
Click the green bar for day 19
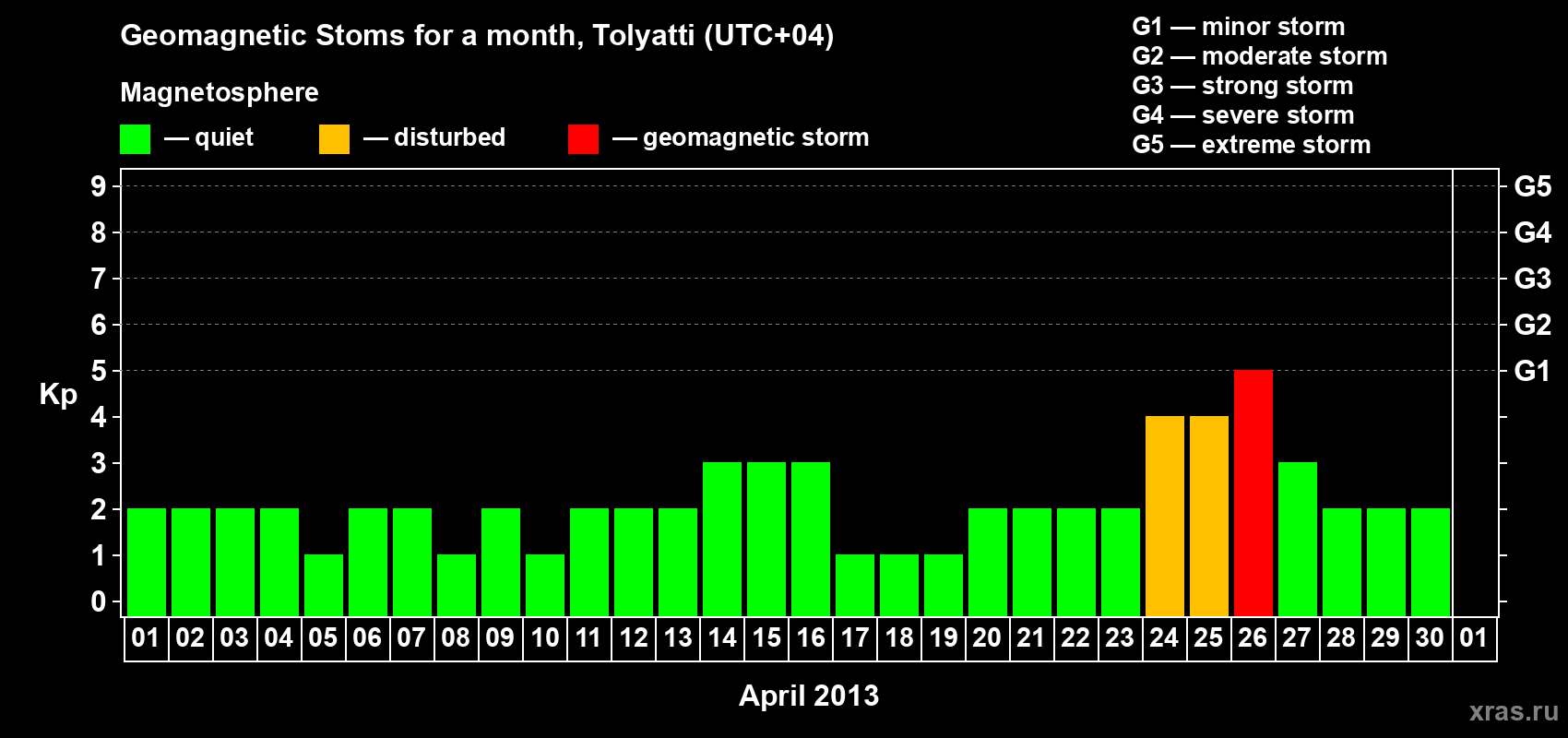pyautogui.click(x=944, y=585)
